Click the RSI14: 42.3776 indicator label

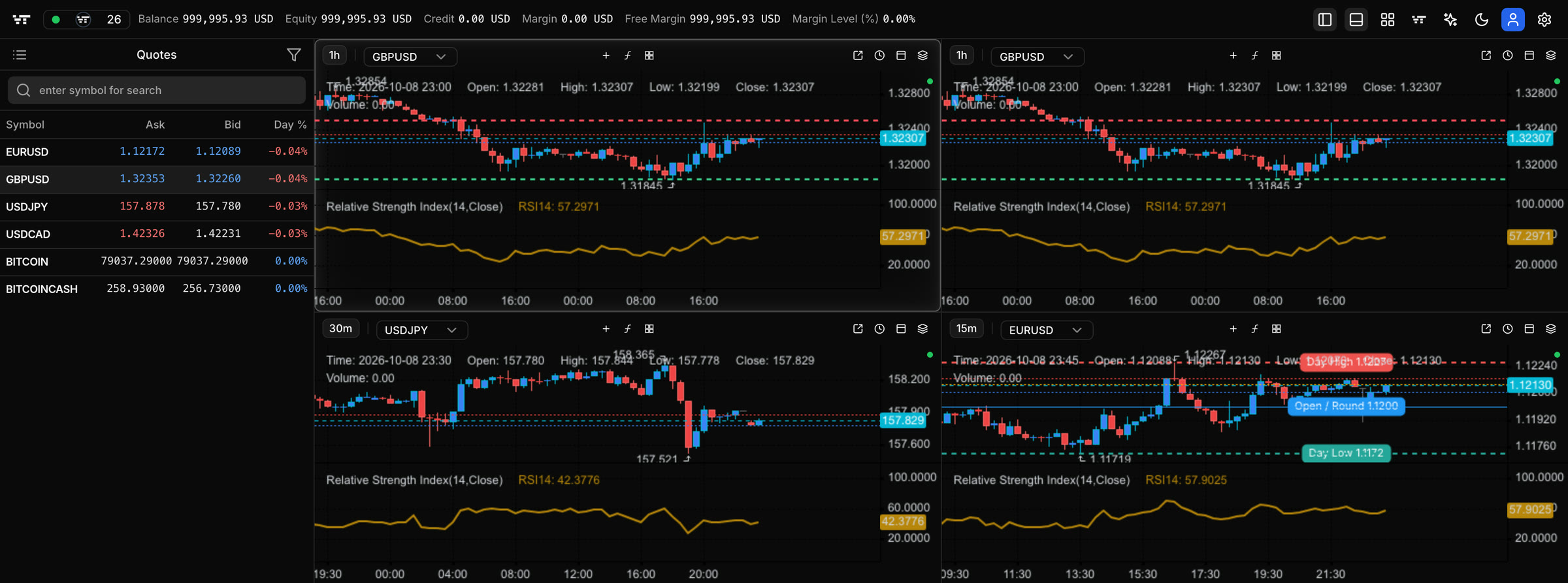click(559, 480)
